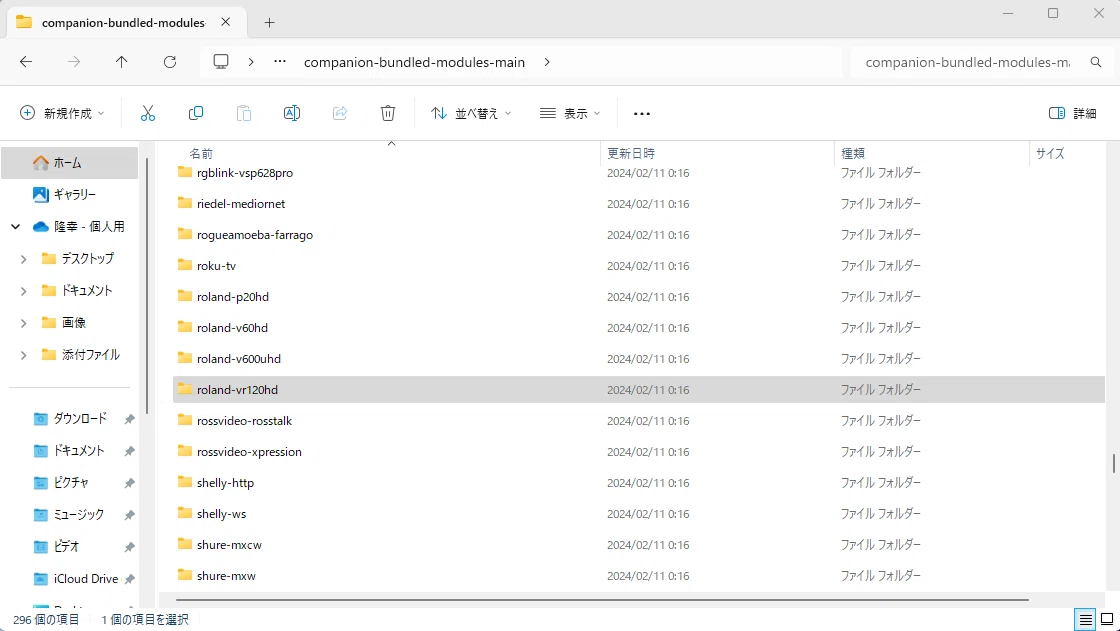The image size is (1120, 631).
Task: Click the Rename icon in toolbar
Action: coord(291,113)
